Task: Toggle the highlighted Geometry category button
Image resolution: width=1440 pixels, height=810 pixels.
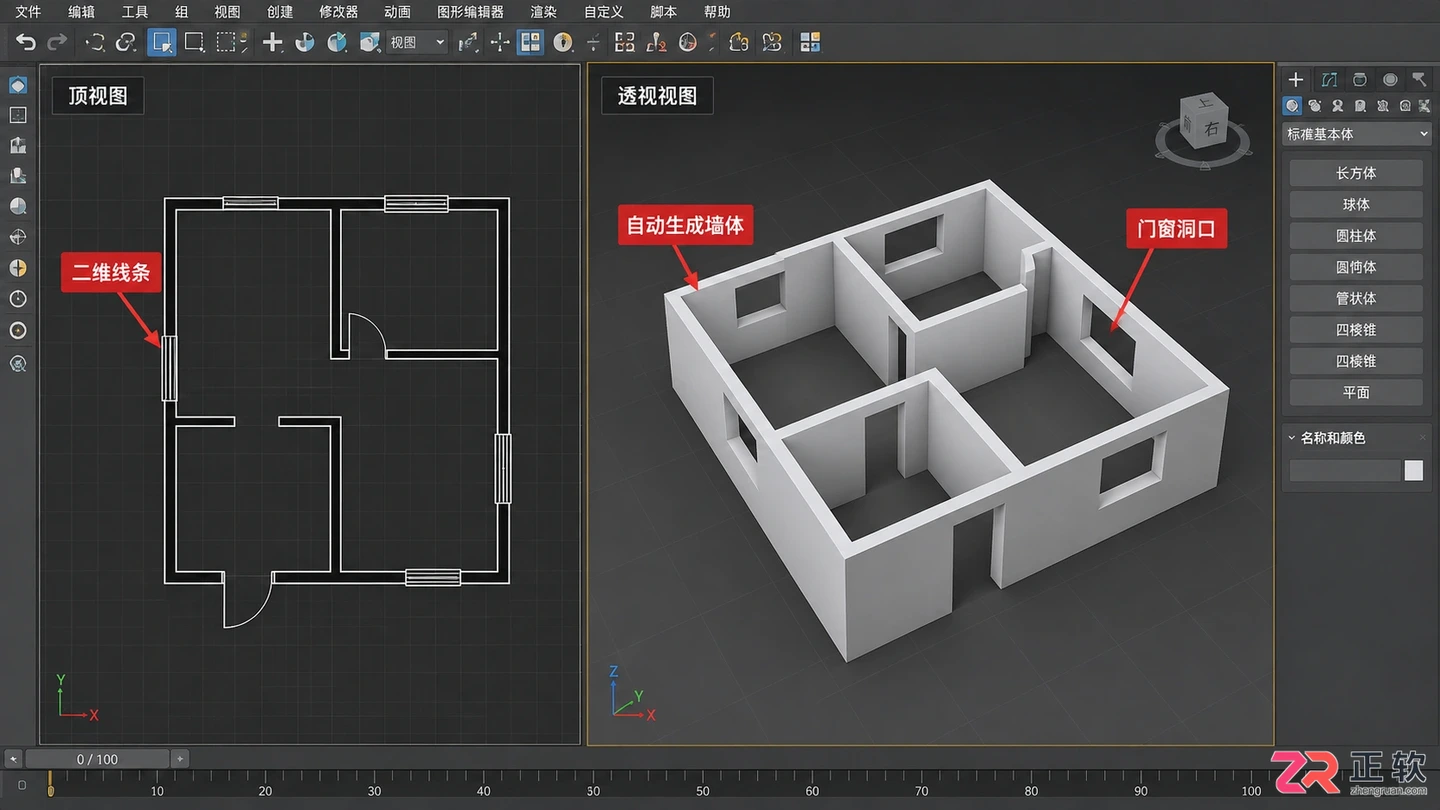Action: click(x=1292, y=106)
